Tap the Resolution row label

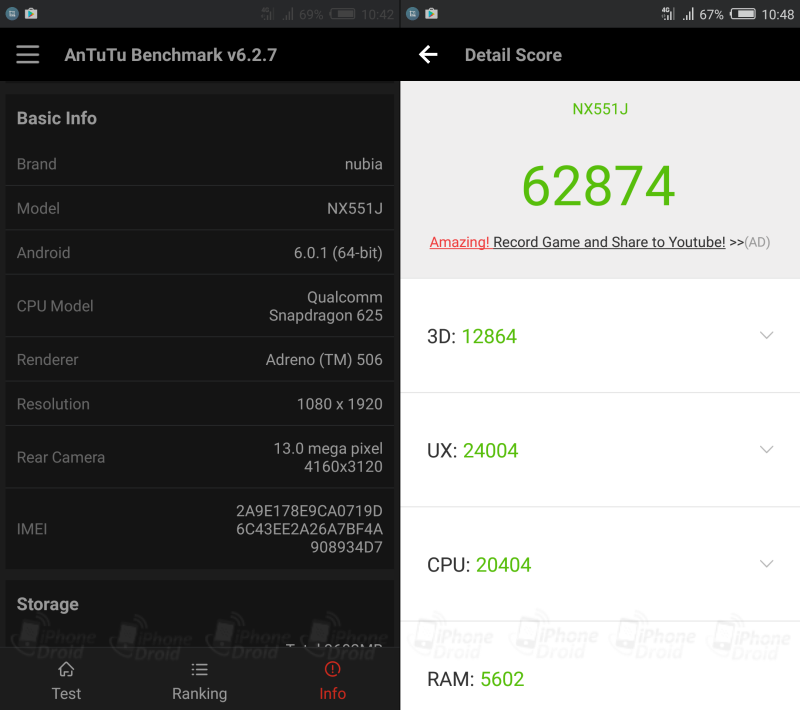point(53,404)
